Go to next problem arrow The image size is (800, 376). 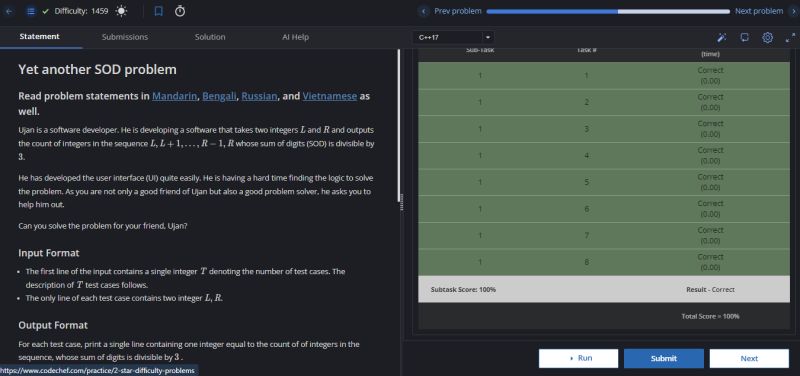pyautogui.click(x=792, y=11)
